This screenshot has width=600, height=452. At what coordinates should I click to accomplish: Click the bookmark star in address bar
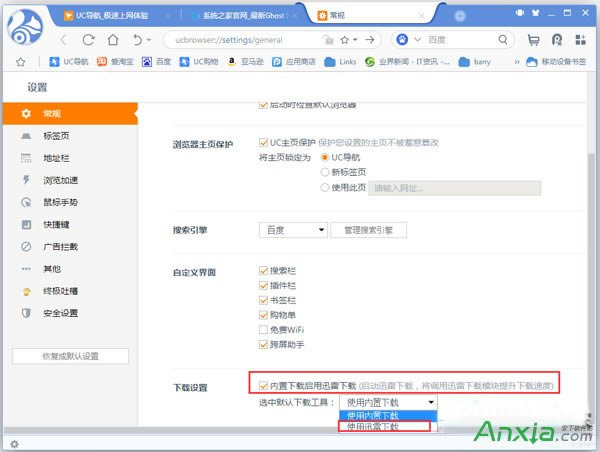[x=343, y=40]
